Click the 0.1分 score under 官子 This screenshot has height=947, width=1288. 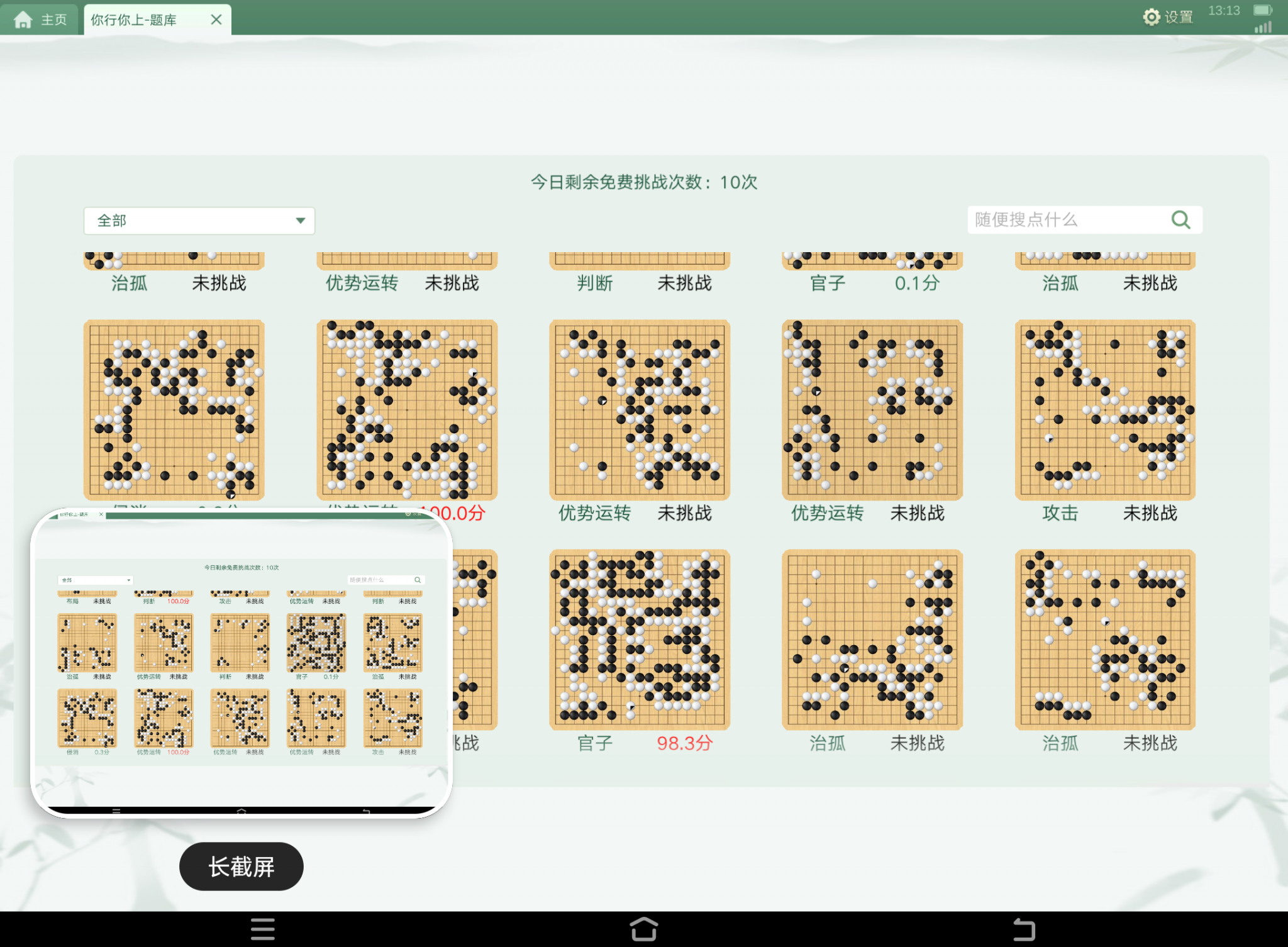(918, 283)
